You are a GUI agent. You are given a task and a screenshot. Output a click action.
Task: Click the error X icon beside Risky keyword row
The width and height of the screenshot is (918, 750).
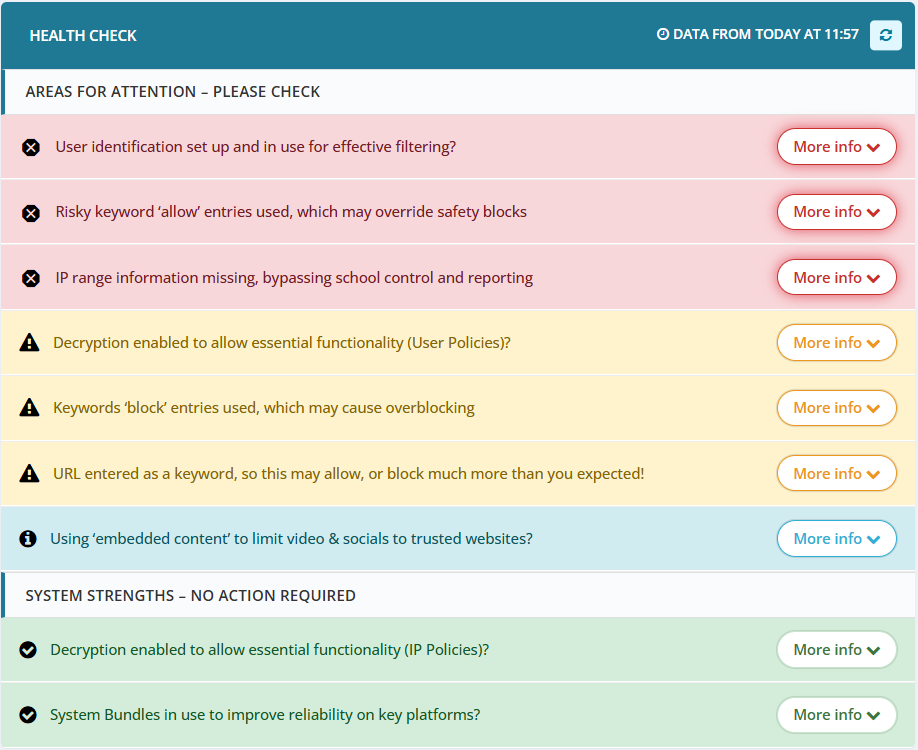31,213
